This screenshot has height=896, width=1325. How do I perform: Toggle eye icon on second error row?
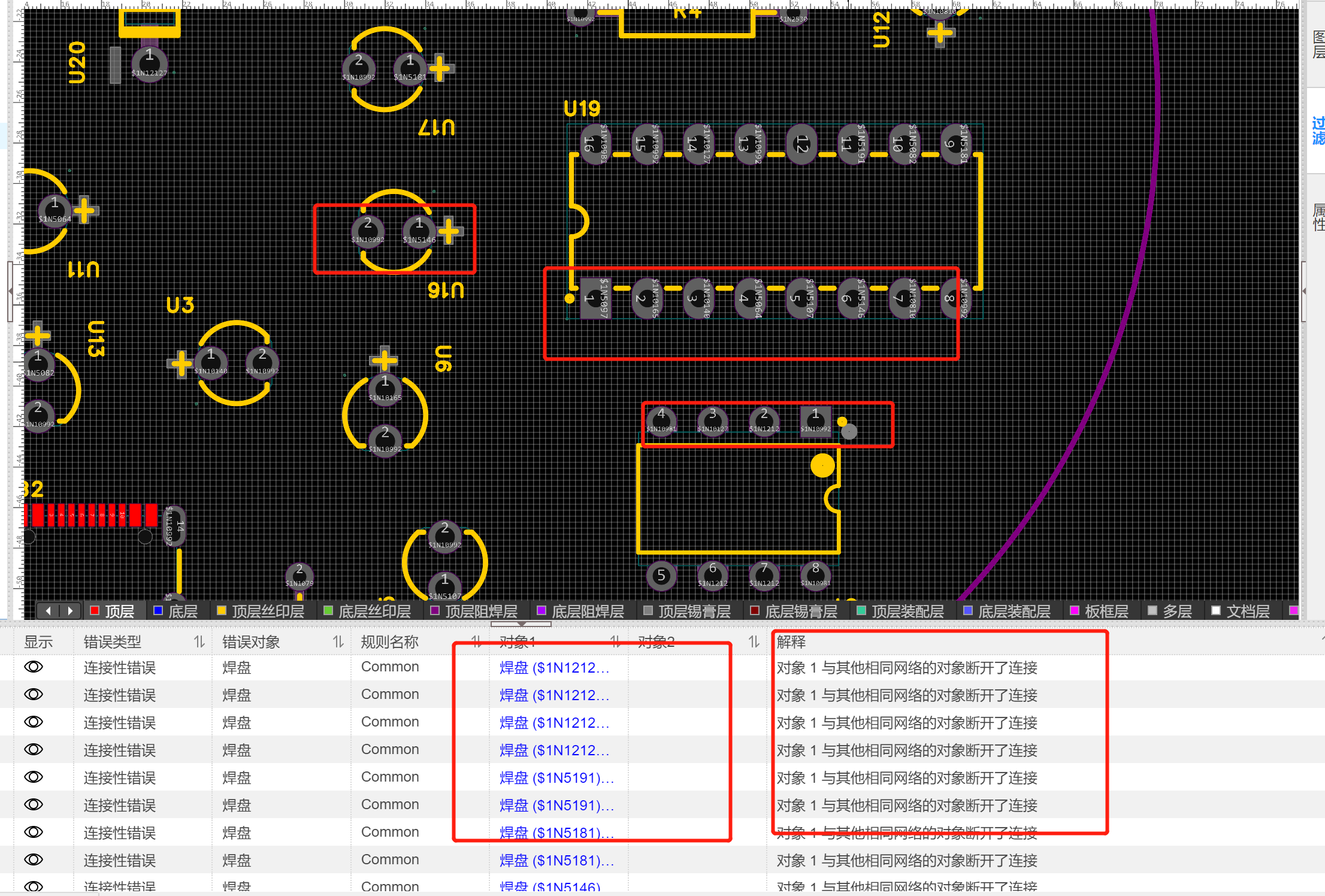[x=34, y=695]
